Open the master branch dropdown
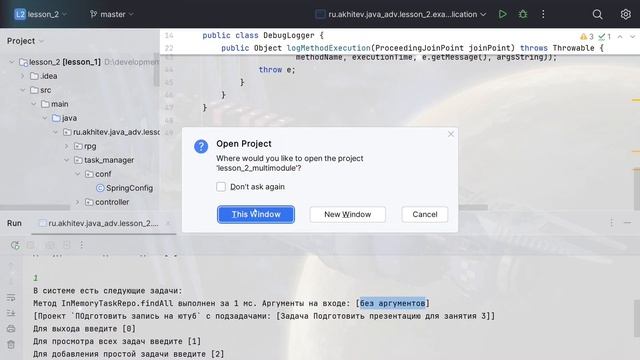The image size is (640, 360). click(x=131, y=14)
